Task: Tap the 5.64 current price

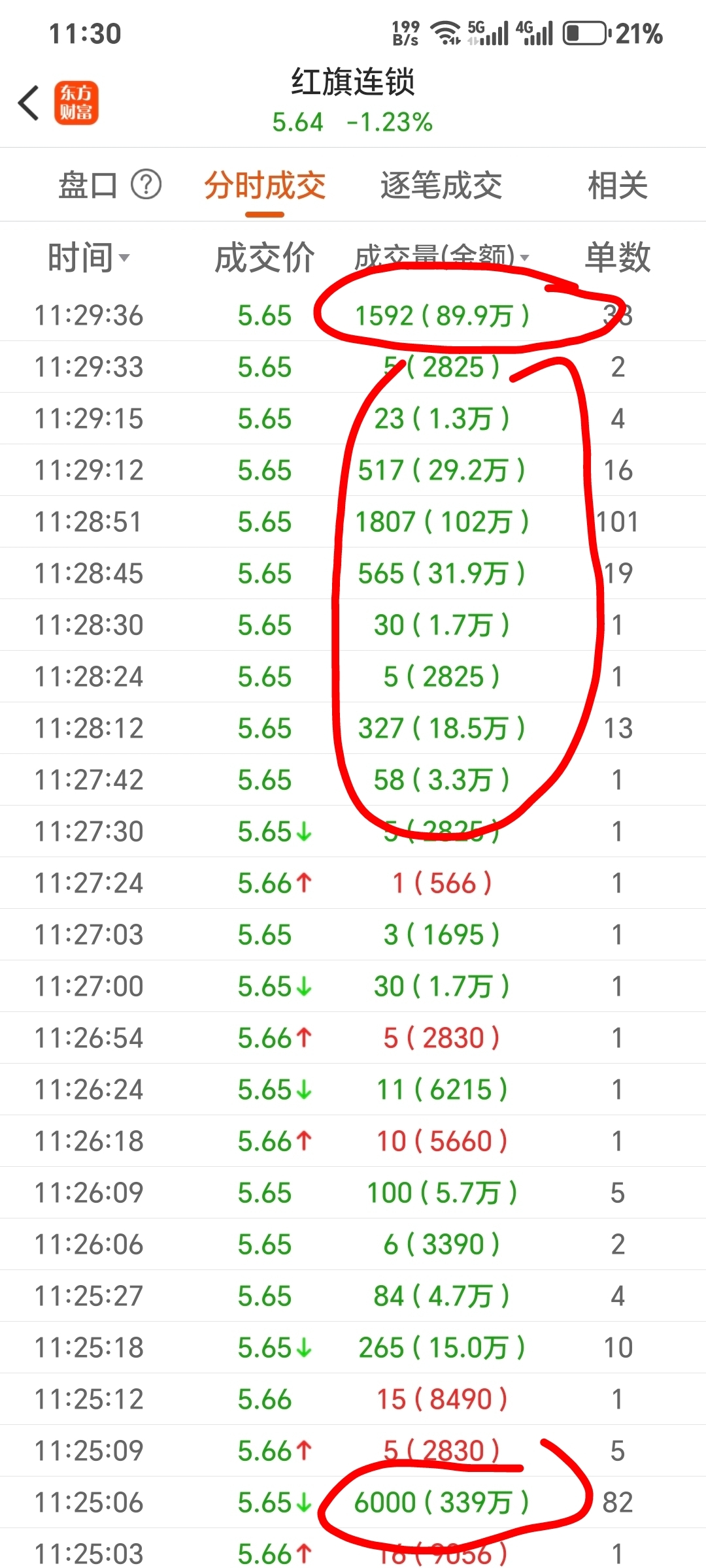Action: click(x=297, y=122)
